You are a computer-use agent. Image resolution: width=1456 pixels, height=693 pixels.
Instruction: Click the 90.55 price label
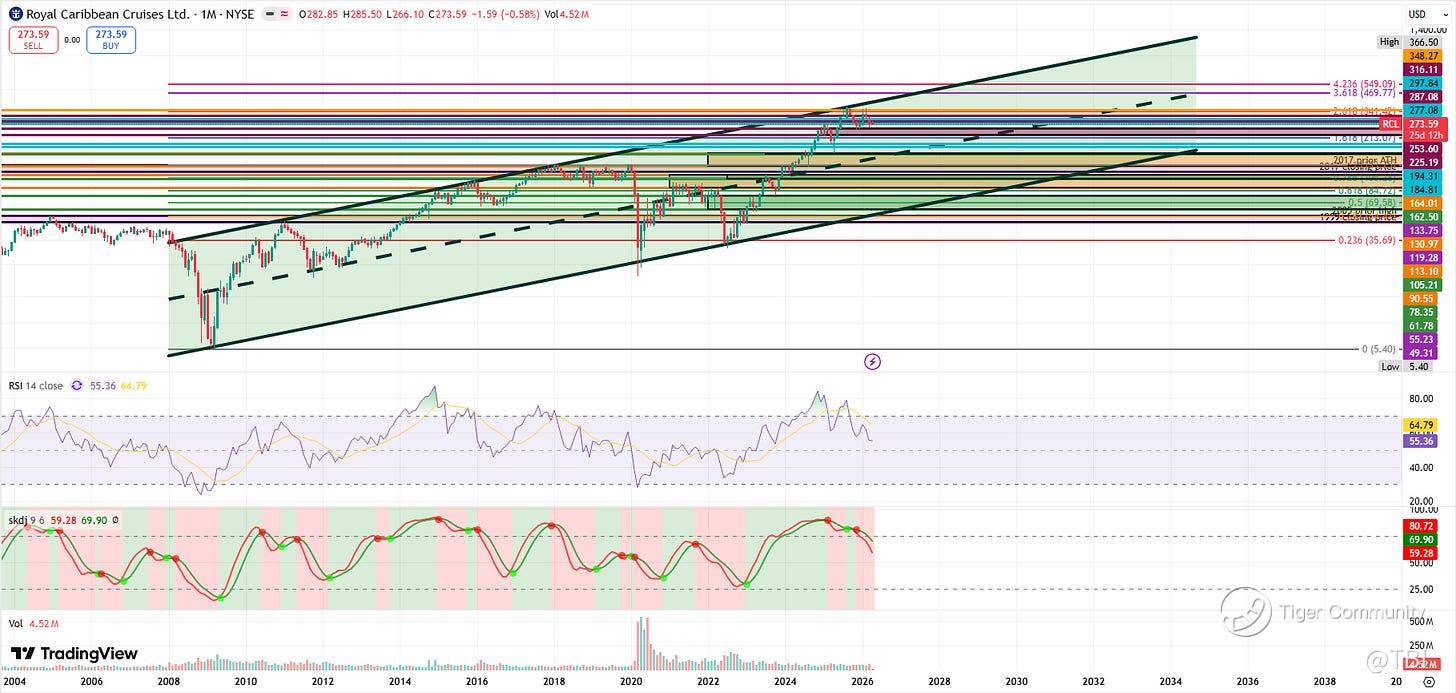[x=1422, y=298]
